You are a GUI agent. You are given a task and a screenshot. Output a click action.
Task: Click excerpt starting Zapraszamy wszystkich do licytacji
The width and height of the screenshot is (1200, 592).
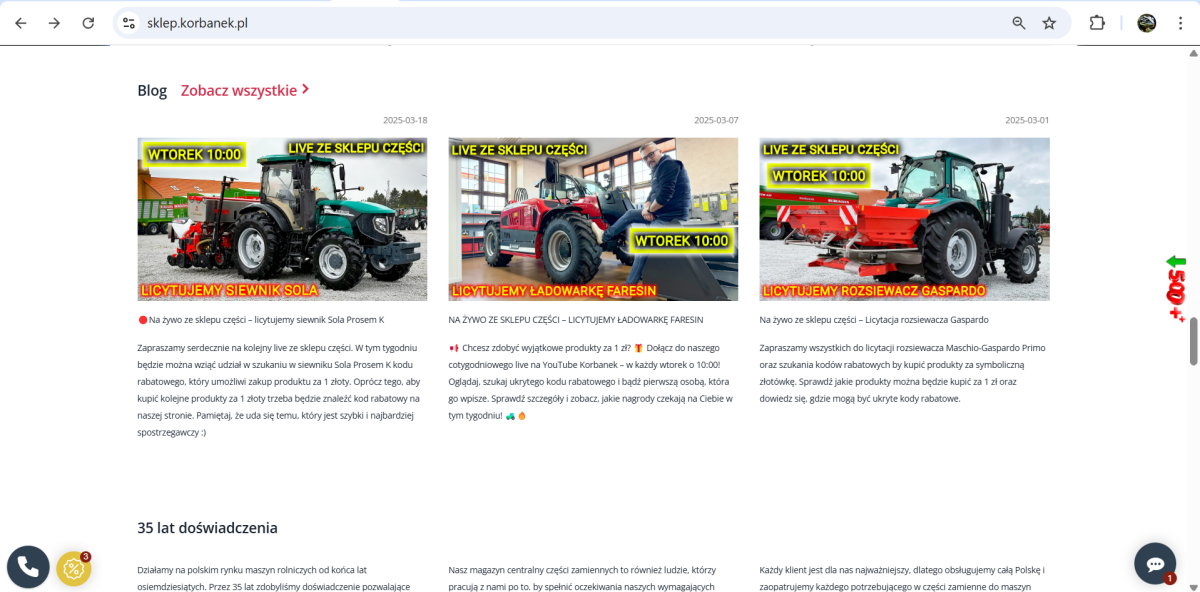(903, 373)
